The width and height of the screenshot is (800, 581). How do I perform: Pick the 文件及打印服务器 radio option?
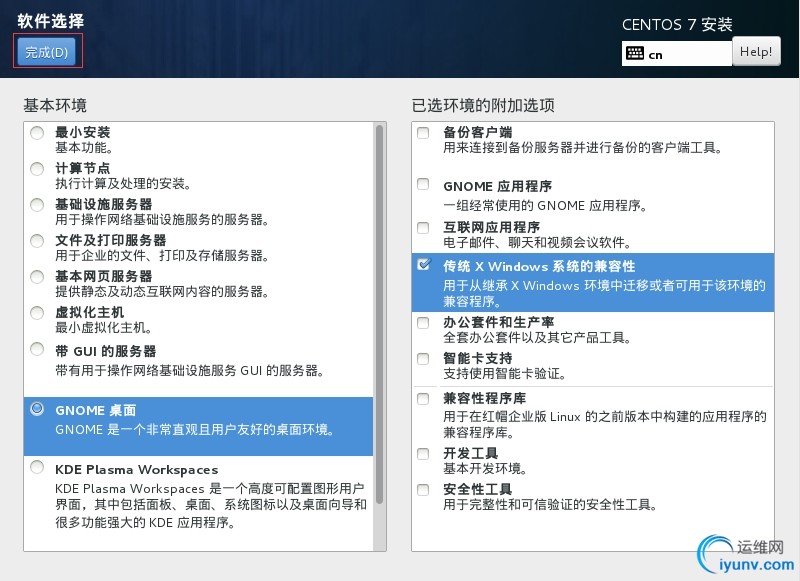point(37,240)
